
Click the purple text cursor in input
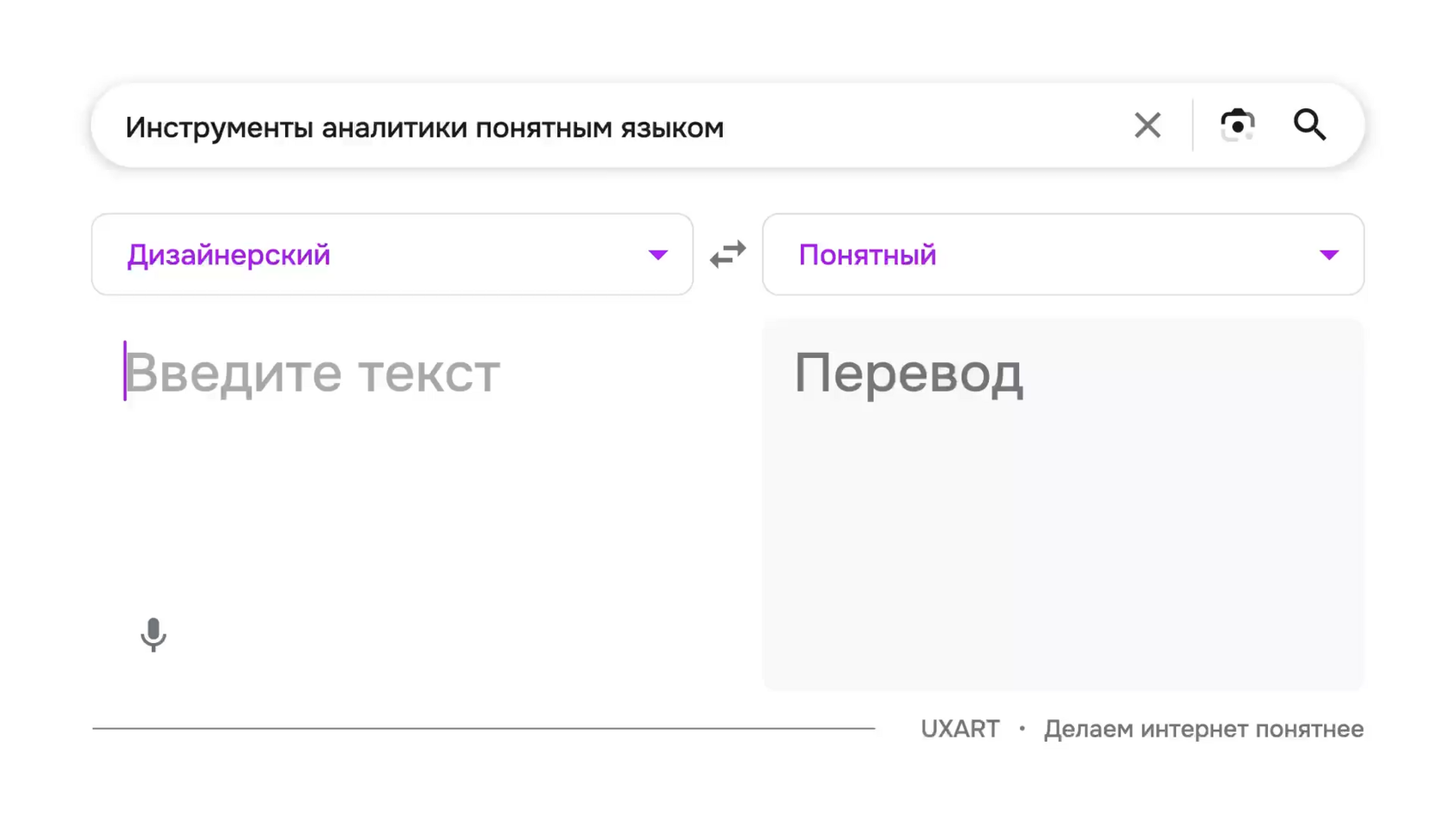tap(125, 371)
